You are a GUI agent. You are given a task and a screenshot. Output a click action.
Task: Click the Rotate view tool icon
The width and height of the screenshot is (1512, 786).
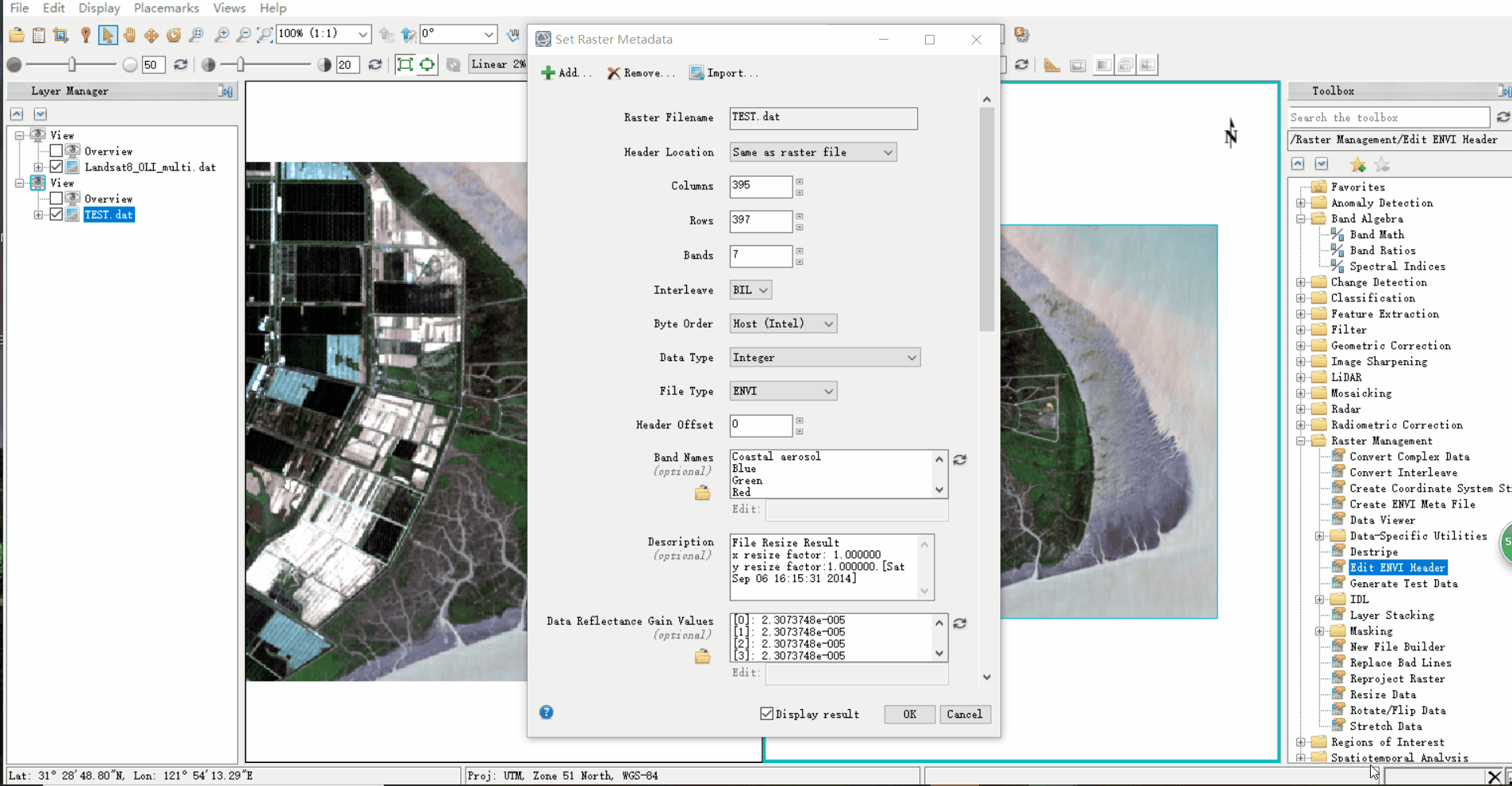pos(174,35)
